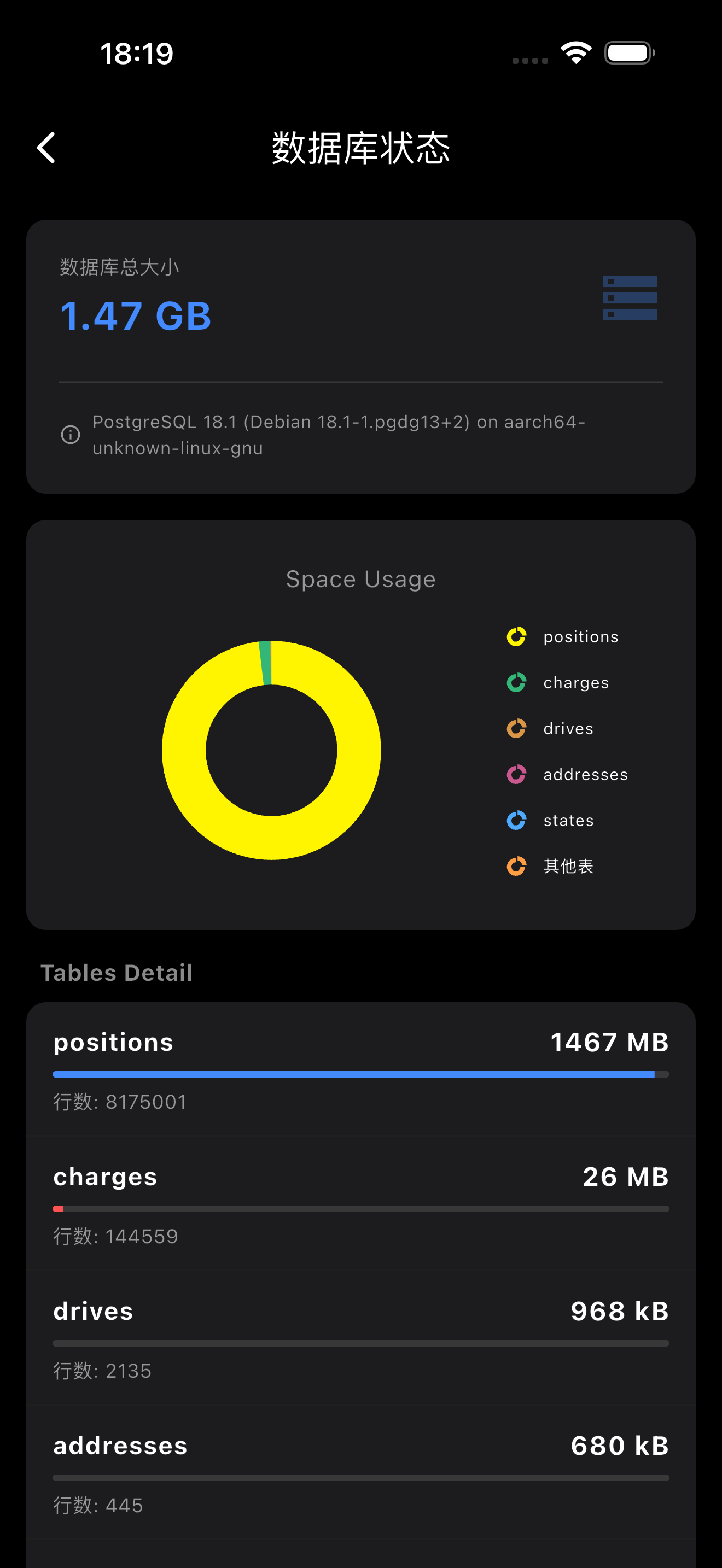
Task: Tap the PostgreSQL version info text
Action: [x=339, y=435]
